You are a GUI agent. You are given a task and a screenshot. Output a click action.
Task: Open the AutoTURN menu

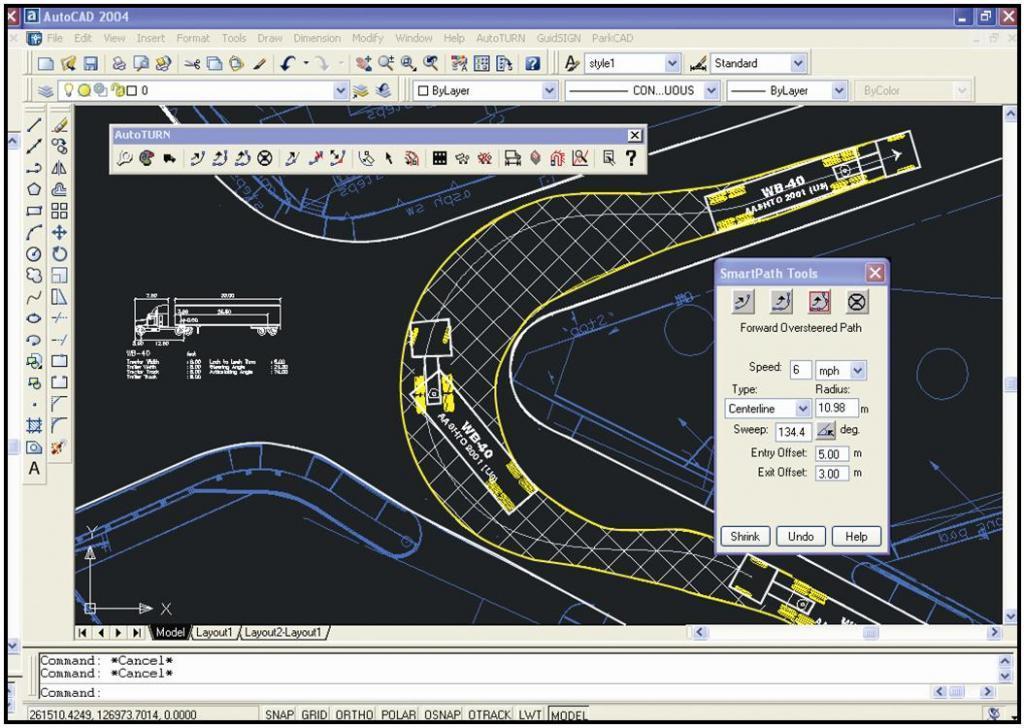tap(500, 39)
